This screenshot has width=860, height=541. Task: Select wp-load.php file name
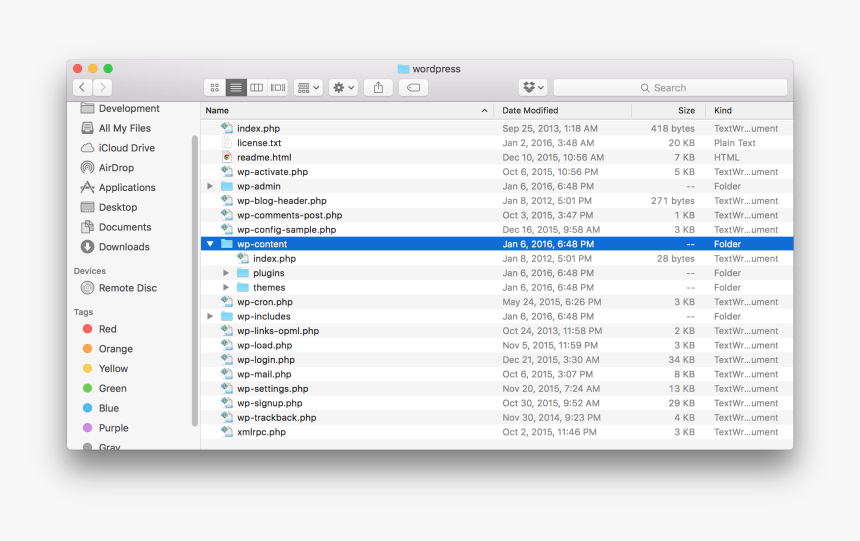(x=264, y=345)
